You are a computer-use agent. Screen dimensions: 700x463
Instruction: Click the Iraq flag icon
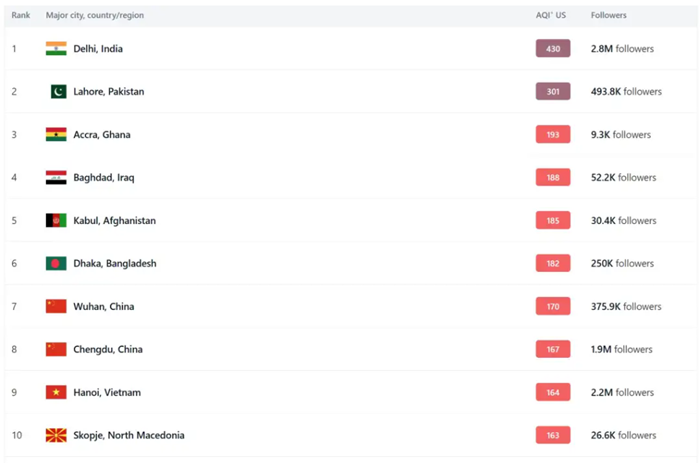coord(56,178)
